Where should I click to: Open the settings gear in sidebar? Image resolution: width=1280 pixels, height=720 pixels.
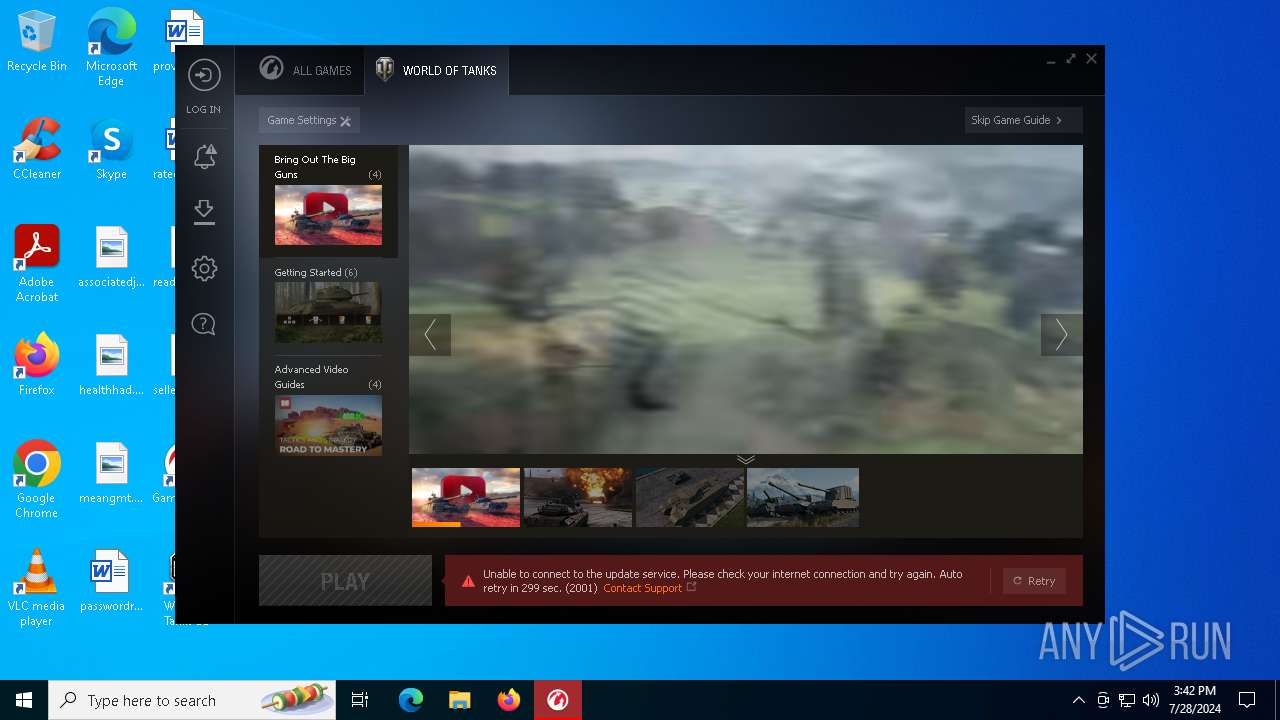pos(204,268)
